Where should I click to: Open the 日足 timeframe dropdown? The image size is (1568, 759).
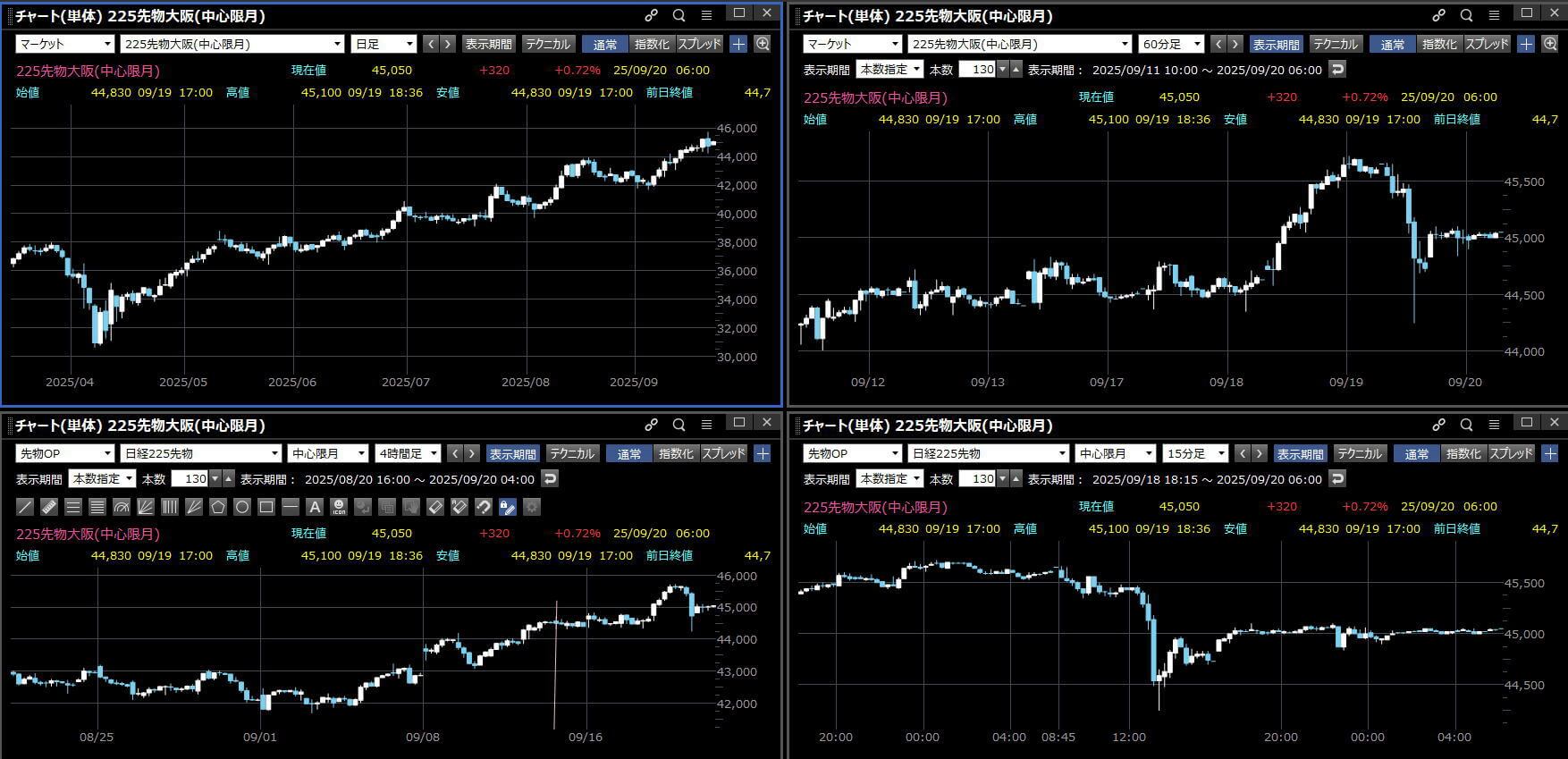pyautogui.click(x=384, y=44)
